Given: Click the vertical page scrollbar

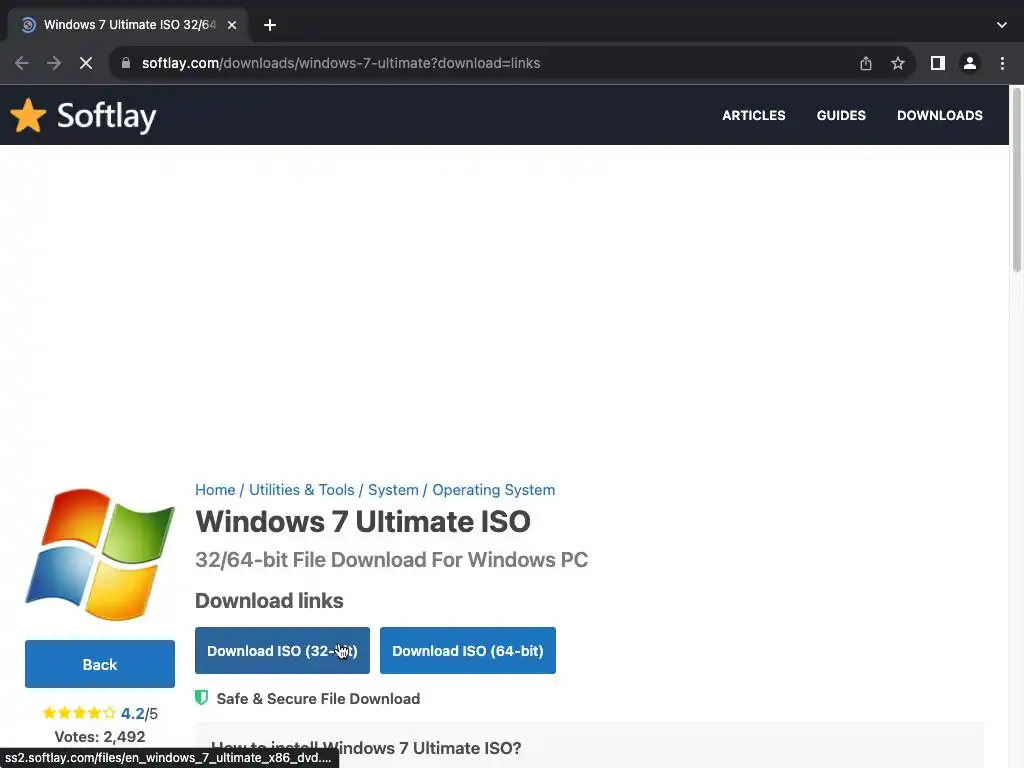Looking at the screenshot, I should 1016,180.
